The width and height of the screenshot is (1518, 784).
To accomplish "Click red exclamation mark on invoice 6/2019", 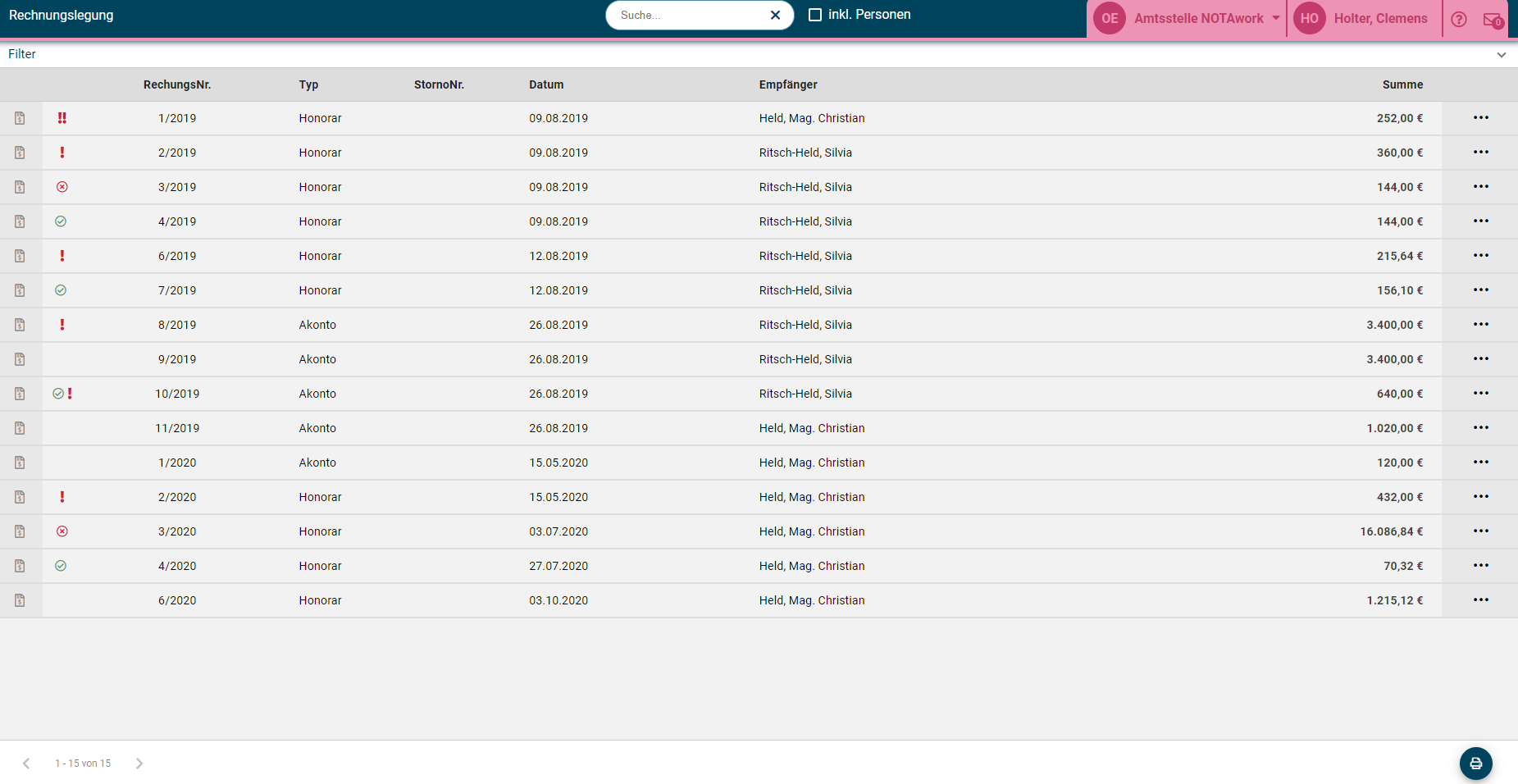I will (62, 256).
